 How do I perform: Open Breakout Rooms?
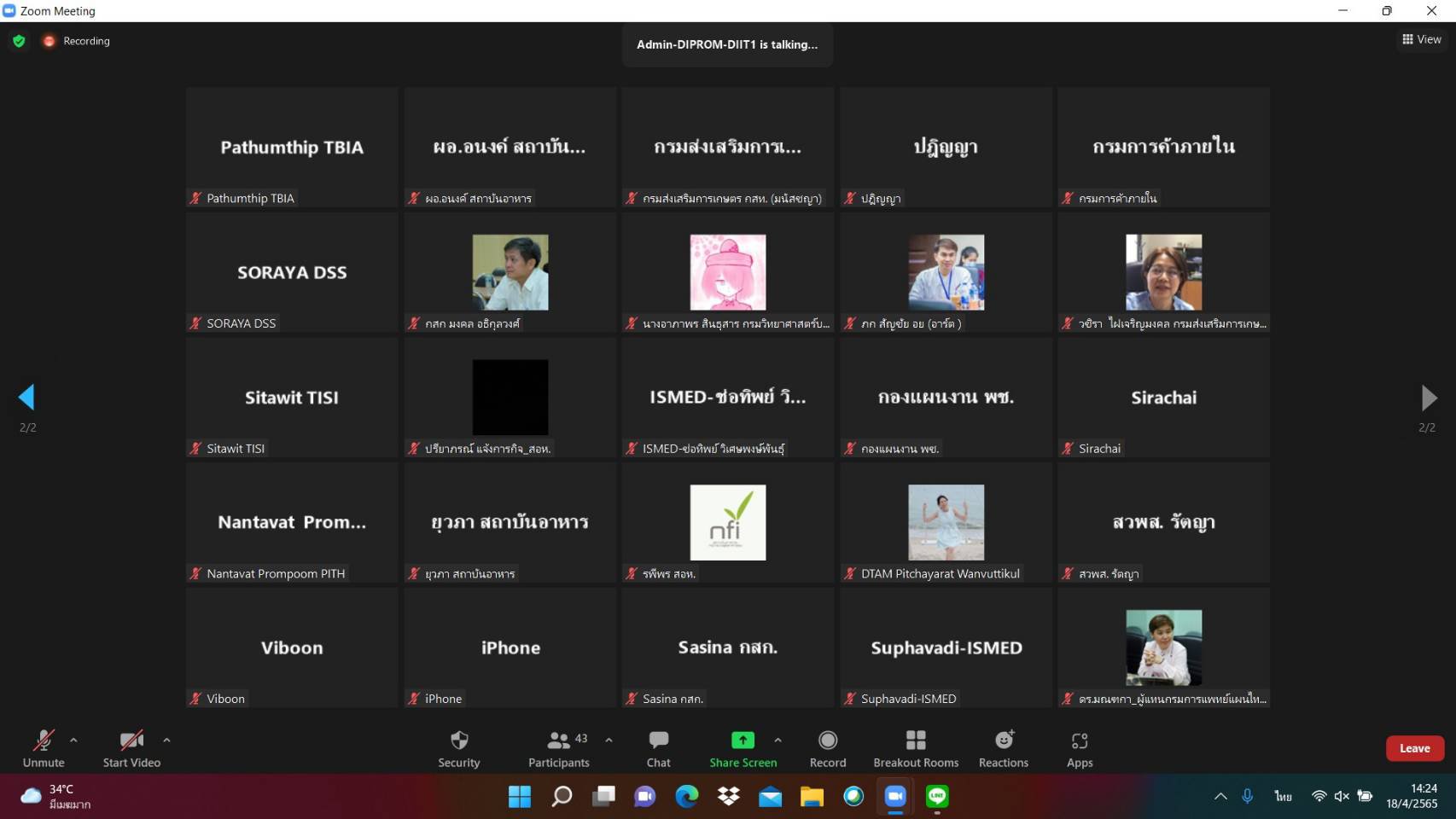click(916, 748)
